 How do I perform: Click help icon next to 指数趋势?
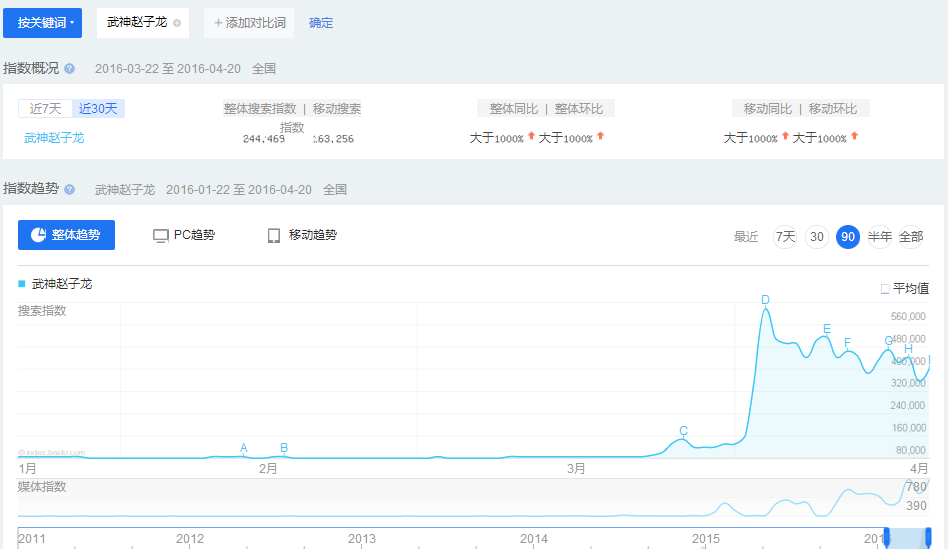70,189
